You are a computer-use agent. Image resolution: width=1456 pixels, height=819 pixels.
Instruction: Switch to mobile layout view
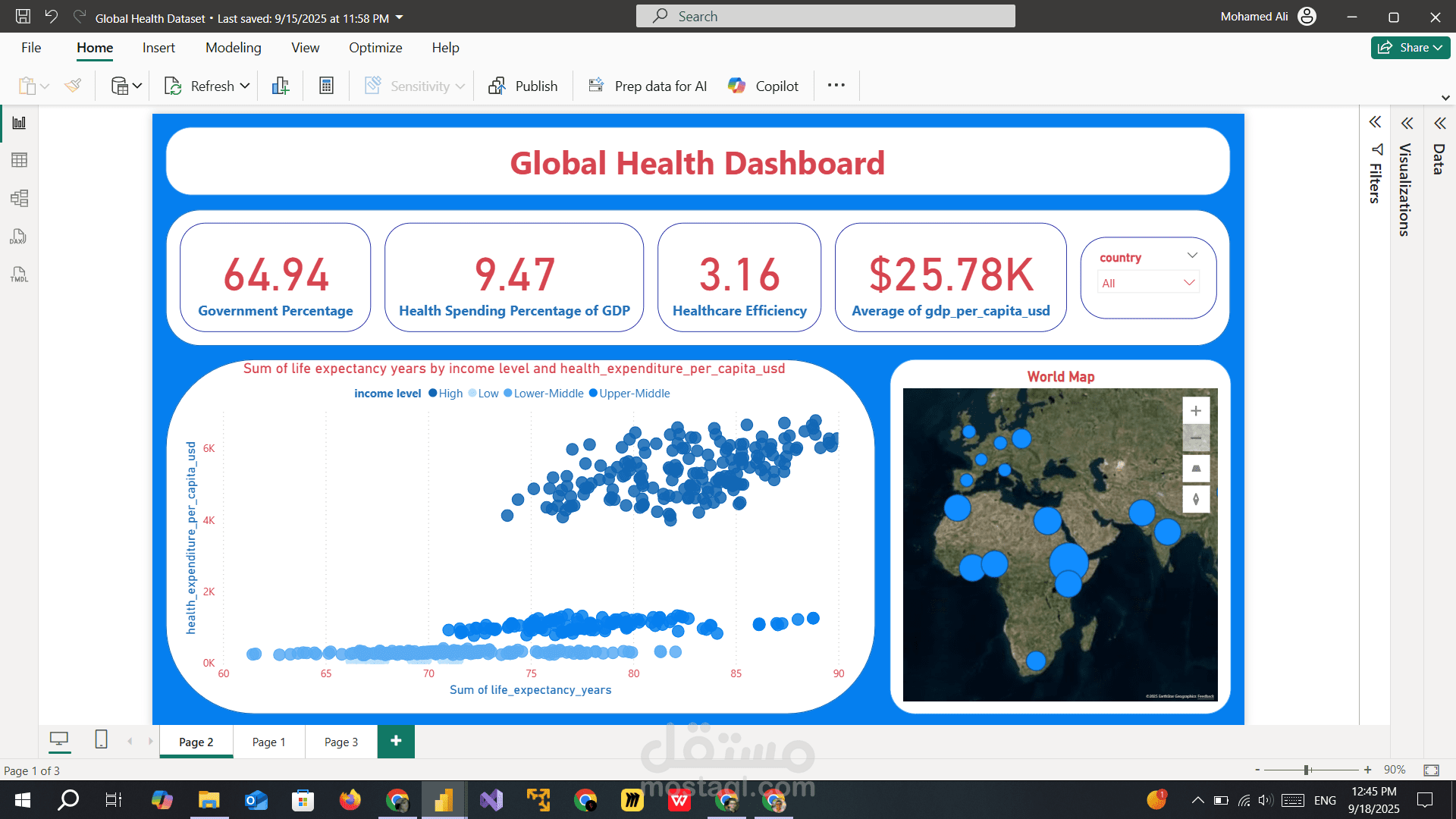point(101,739)
